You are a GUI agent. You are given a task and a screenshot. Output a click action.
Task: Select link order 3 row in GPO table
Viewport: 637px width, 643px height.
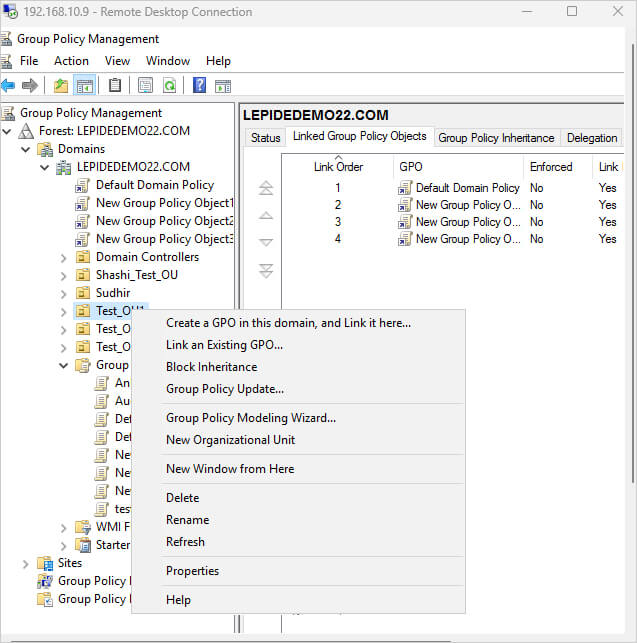pyautogui.click(x=453, y=222)
